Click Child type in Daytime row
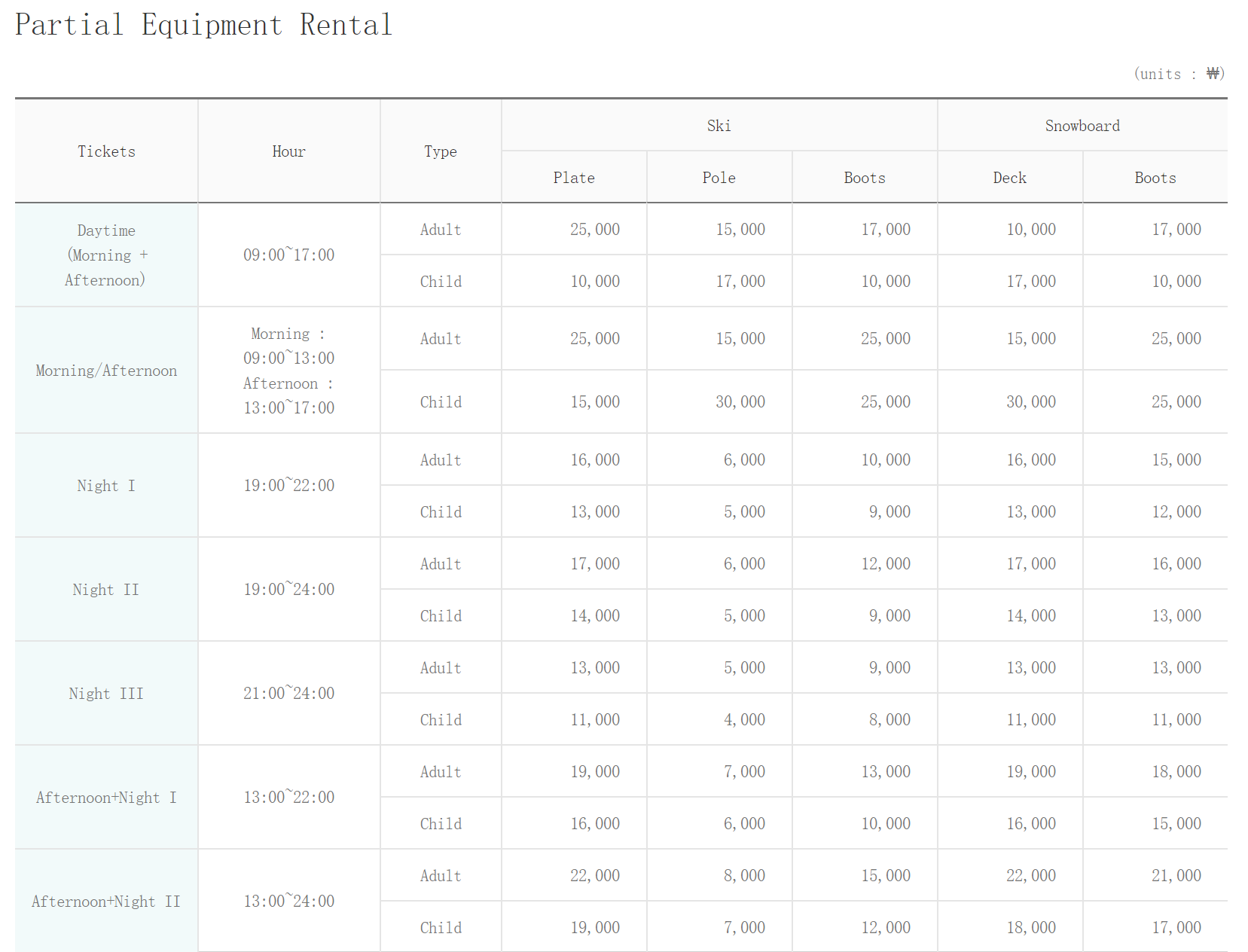 (x=441, y=282)
